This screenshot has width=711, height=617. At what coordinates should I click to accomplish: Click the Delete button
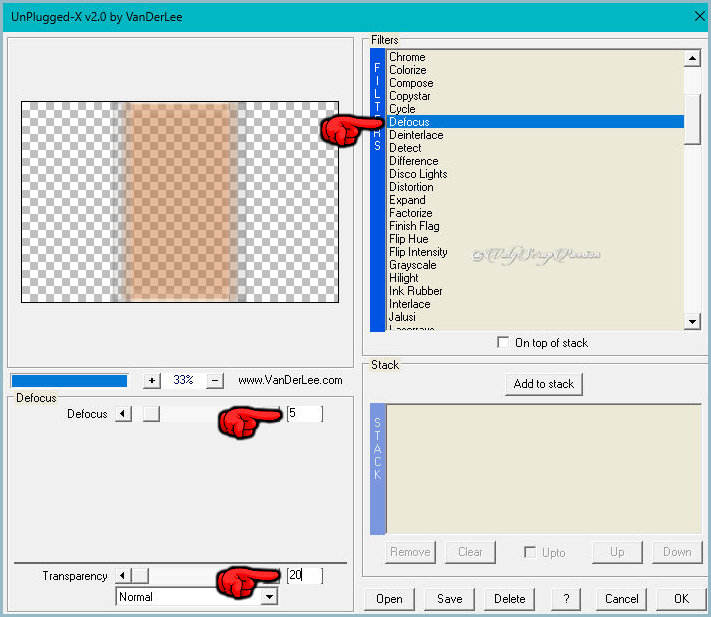tap(509, 599)
